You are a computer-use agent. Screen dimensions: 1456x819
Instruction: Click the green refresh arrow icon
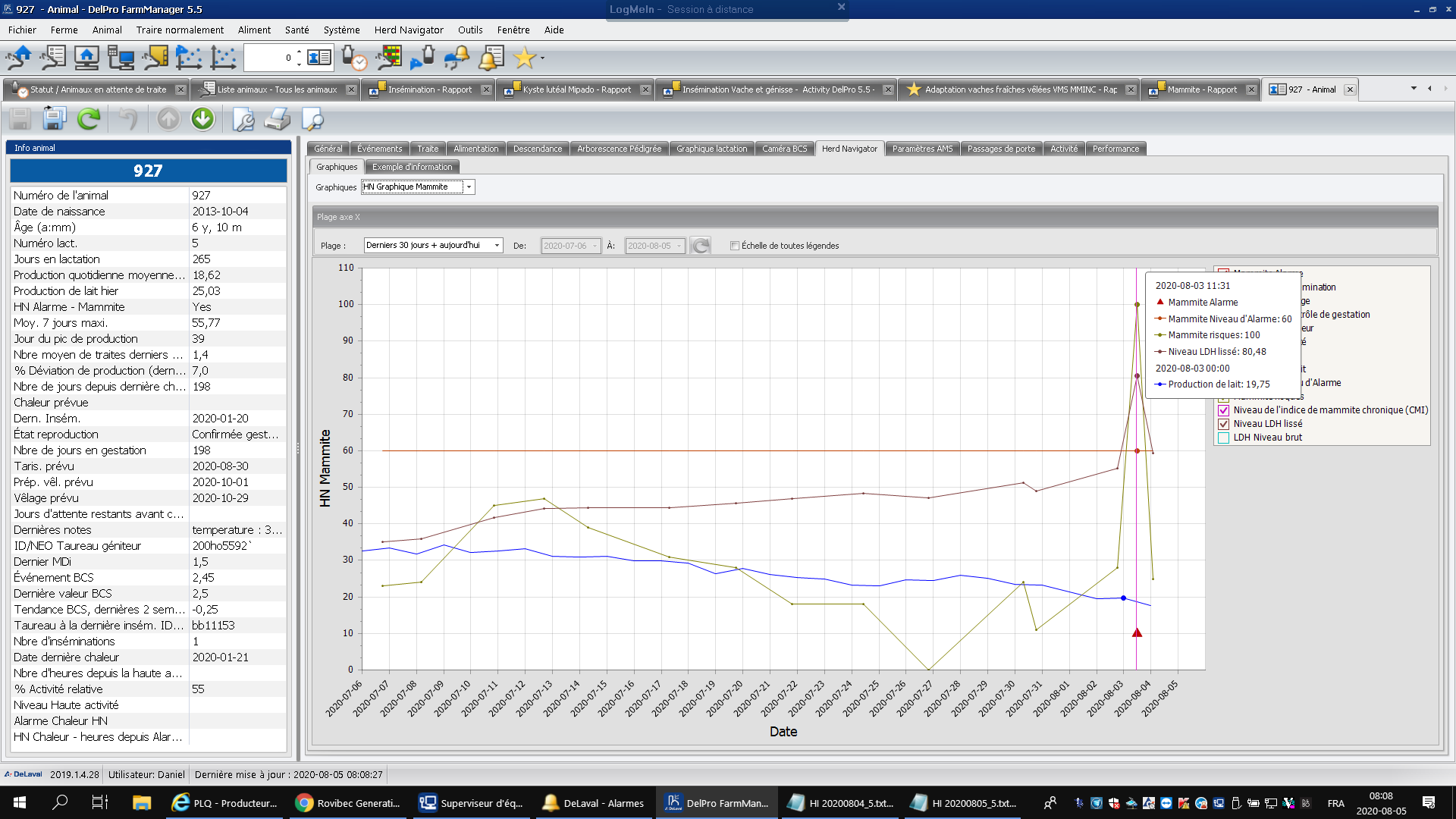tap(89, 119)
